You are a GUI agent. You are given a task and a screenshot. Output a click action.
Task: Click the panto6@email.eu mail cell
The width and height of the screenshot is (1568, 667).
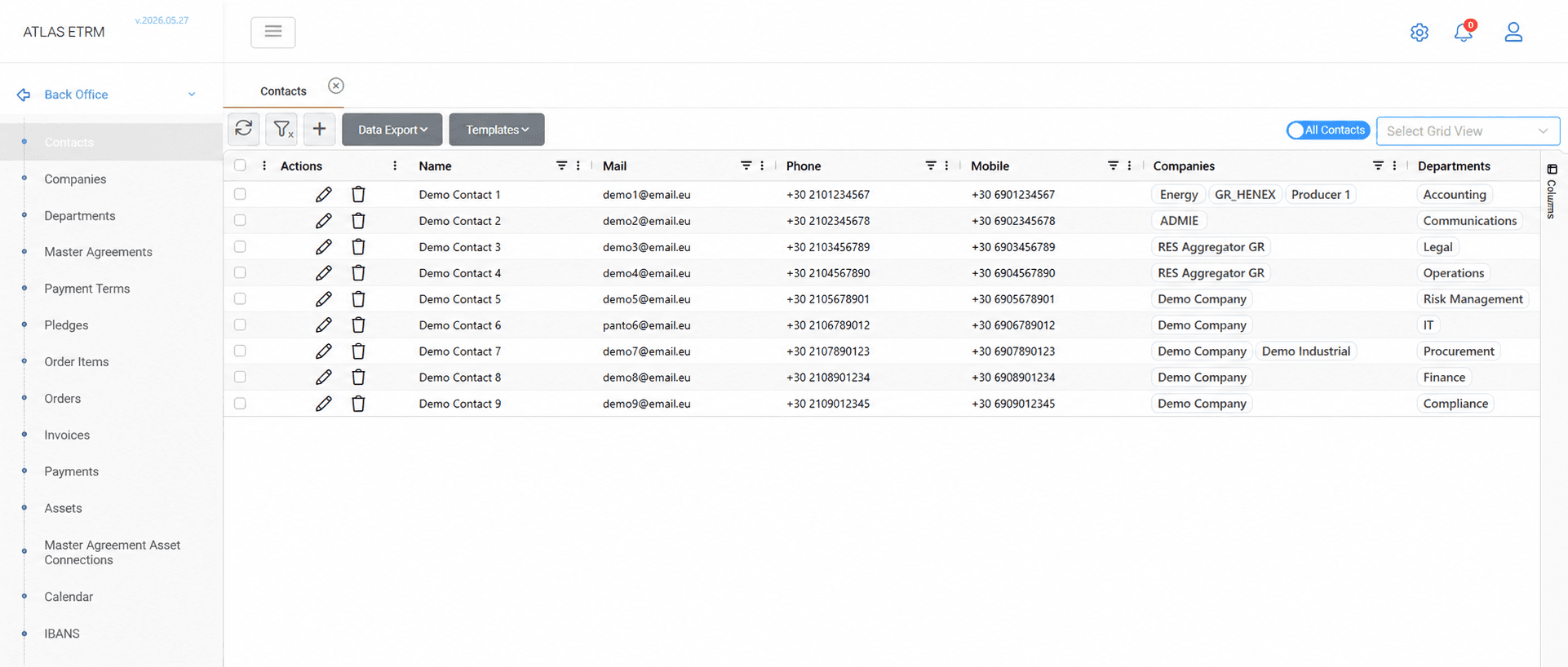[646, 325]
